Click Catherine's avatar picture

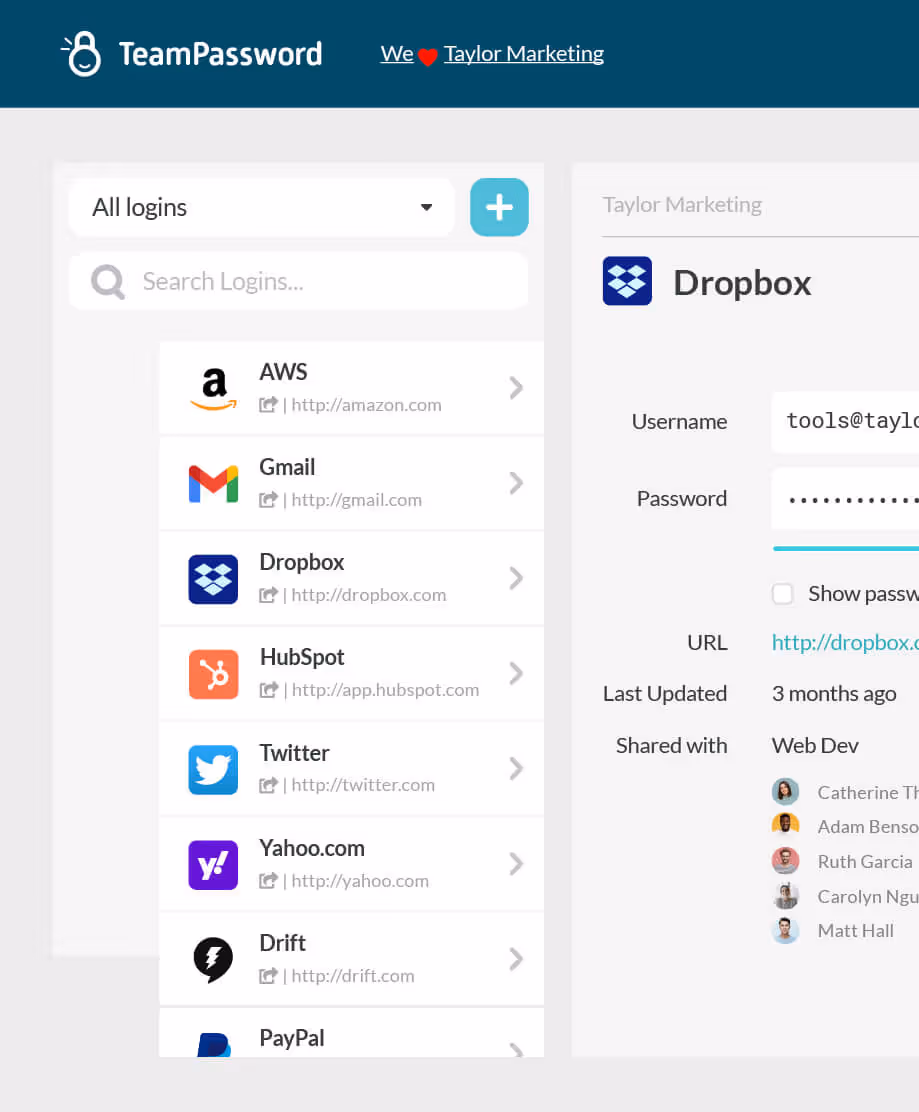786,791
